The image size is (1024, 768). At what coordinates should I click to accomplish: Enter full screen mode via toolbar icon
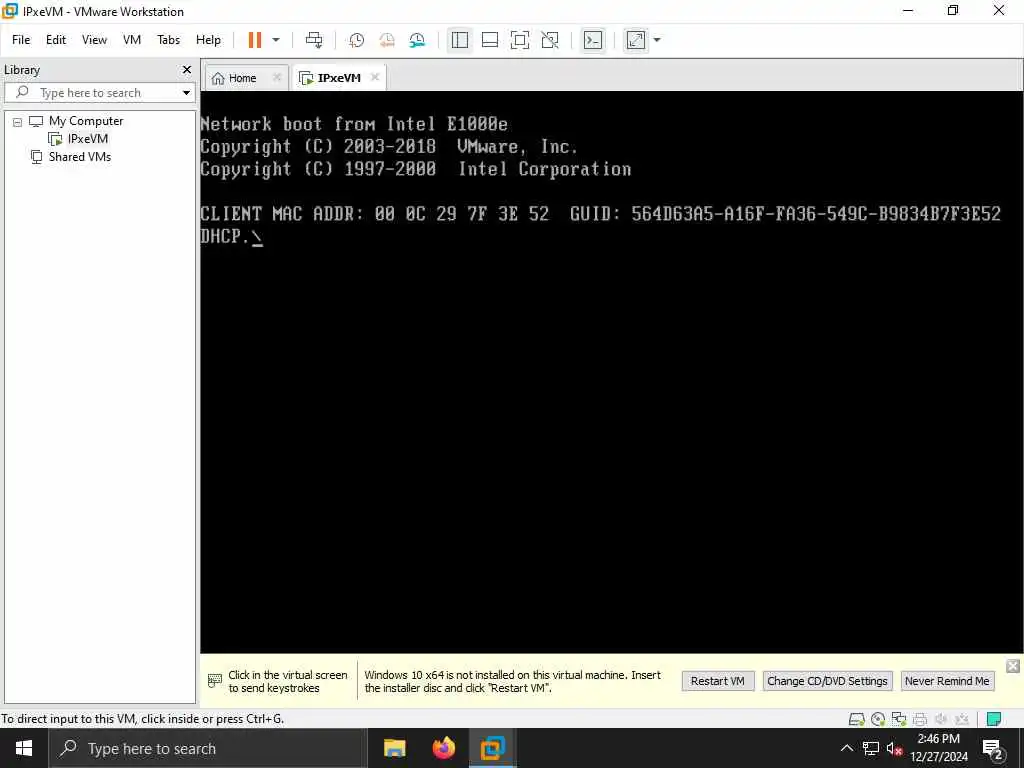[x=520, y=40]
